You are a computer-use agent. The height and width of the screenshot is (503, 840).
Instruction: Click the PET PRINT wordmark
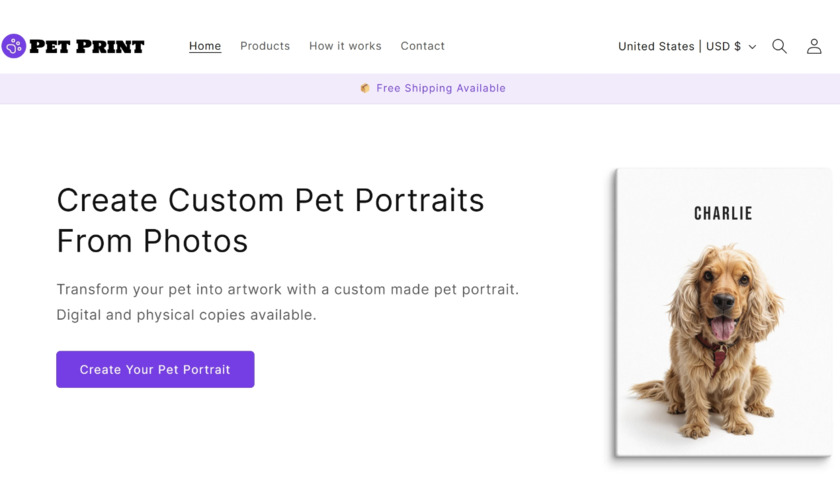coord(87,46)
